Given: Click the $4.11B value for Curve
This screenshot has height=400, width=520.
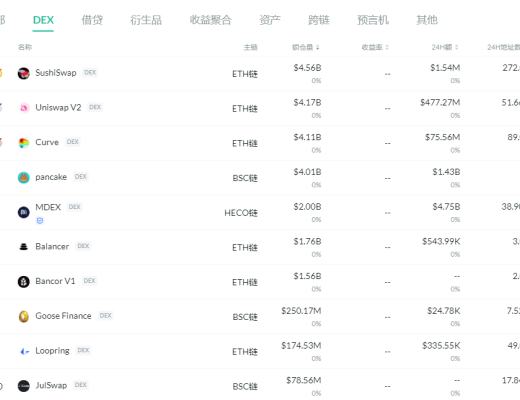Looking at the screenshot, I should (307, 137).
